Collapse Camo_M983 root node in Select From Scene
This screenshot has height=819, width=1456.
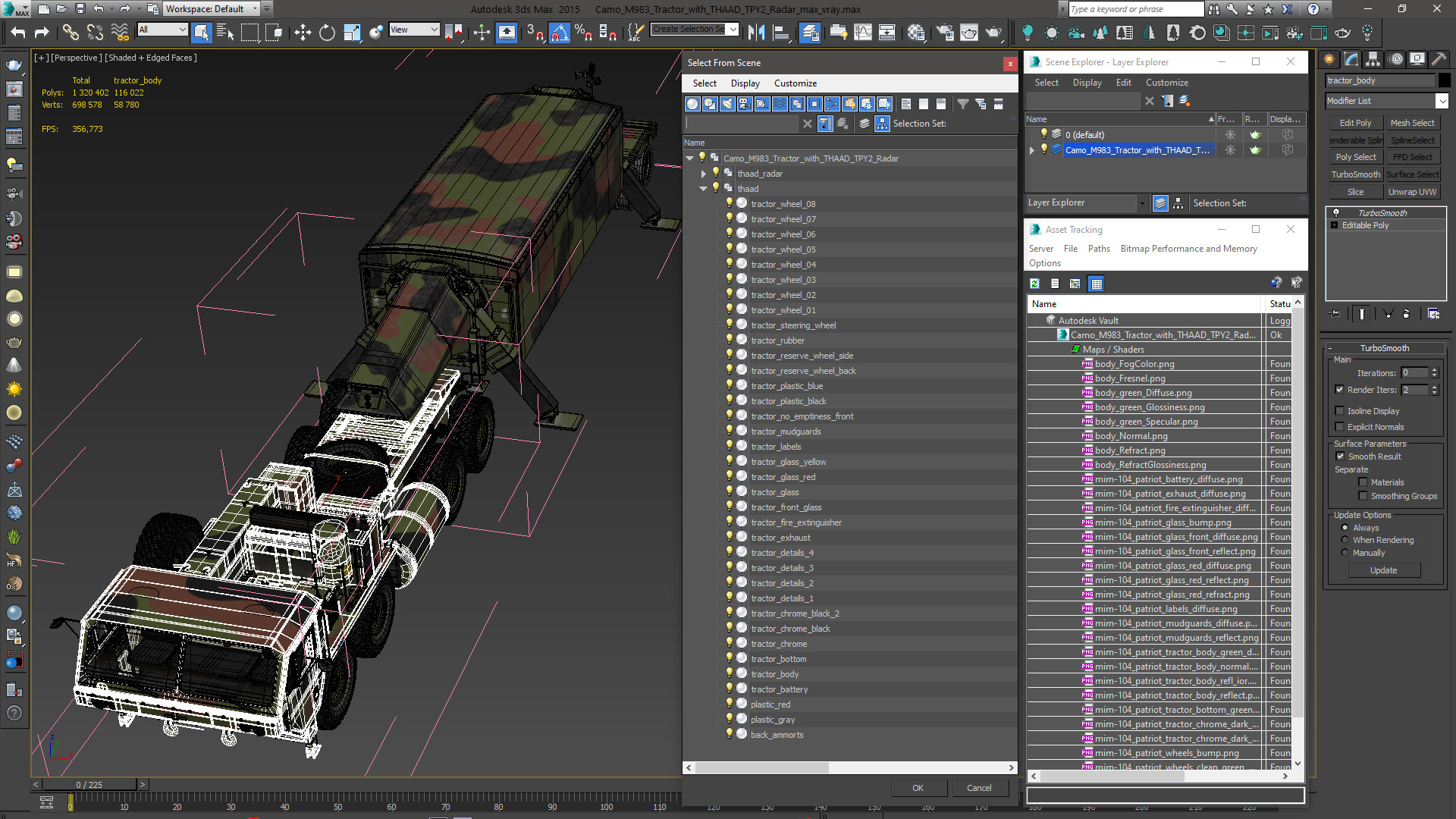pos(689,158)
